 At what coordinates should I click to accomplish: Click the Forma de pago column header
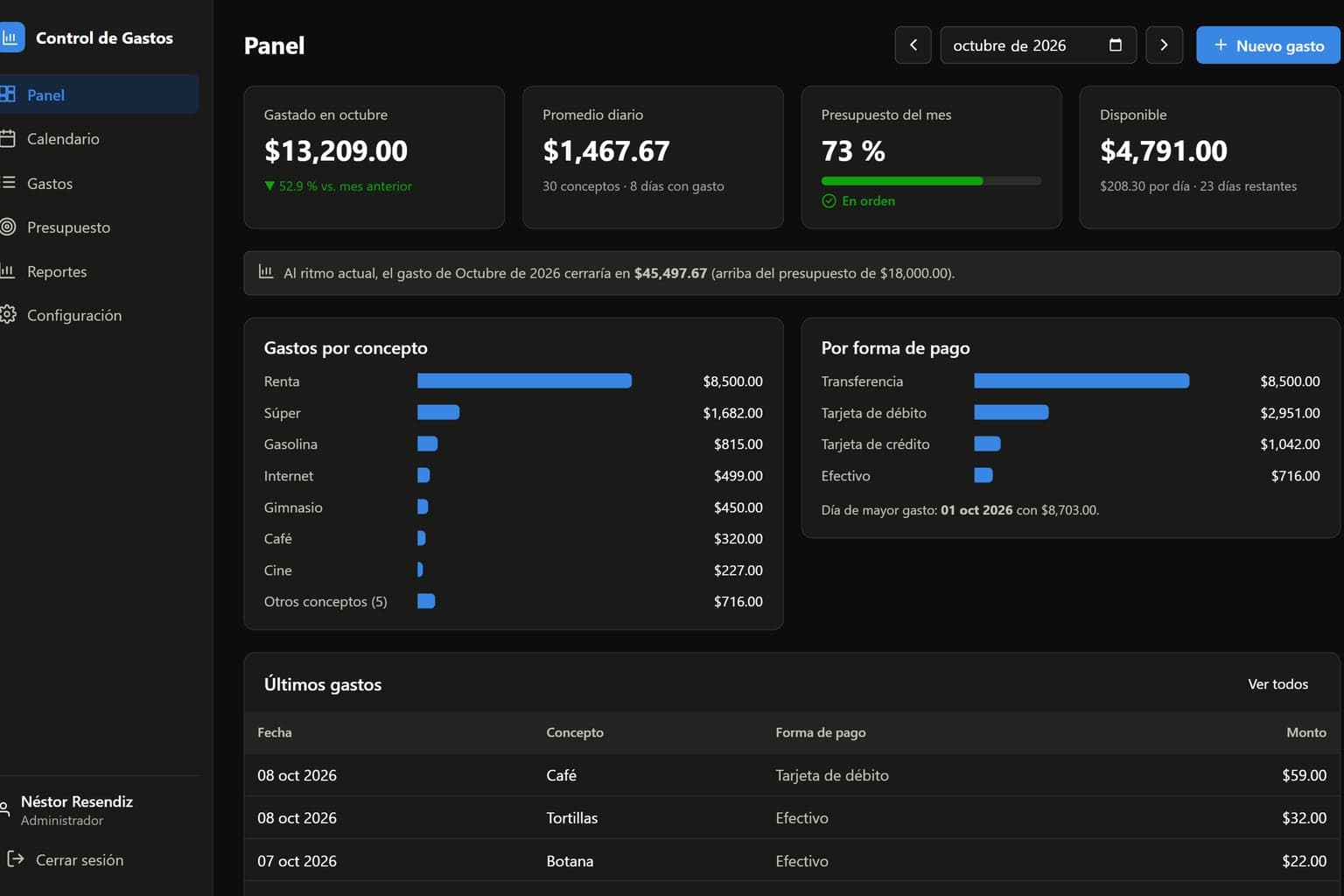point(821,732)
